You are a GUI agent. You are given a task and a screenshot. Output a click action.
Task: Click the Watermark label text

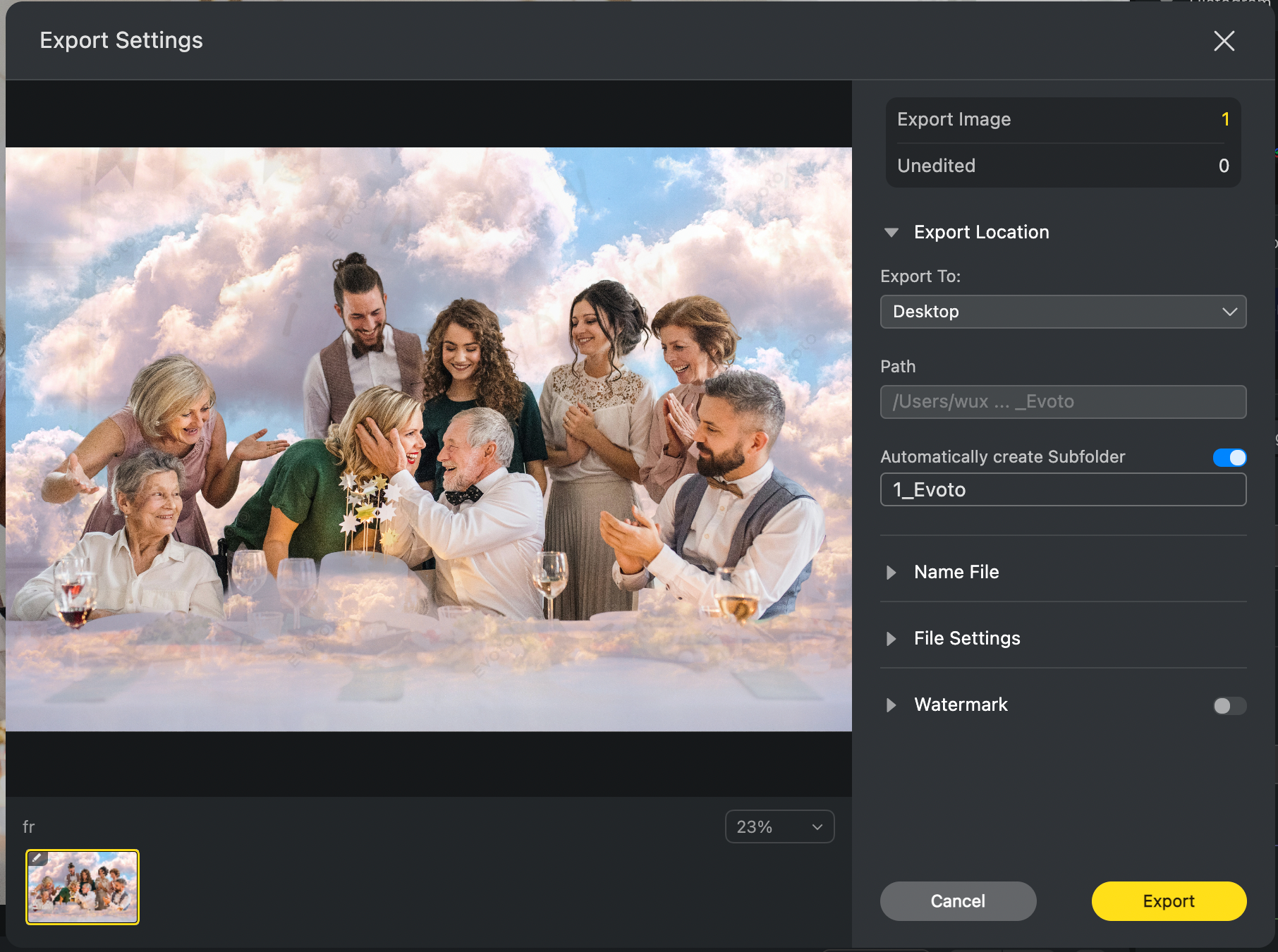pyautogui.click(x=961, y=705)
